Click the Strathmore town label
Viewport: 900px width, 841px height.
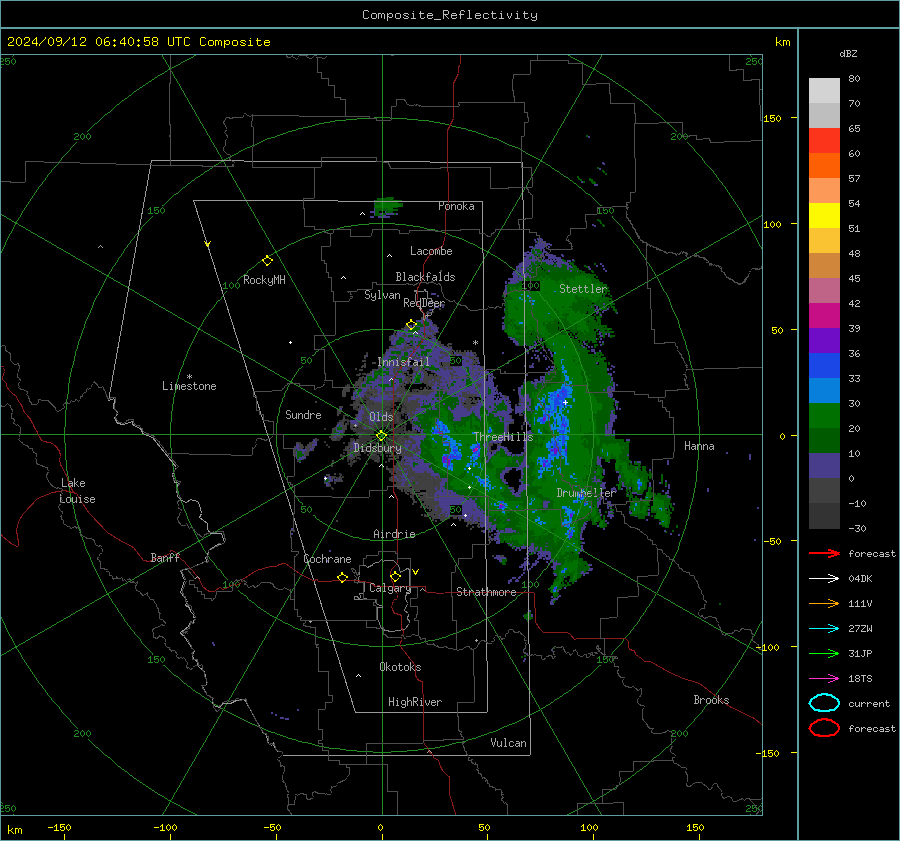486,592
